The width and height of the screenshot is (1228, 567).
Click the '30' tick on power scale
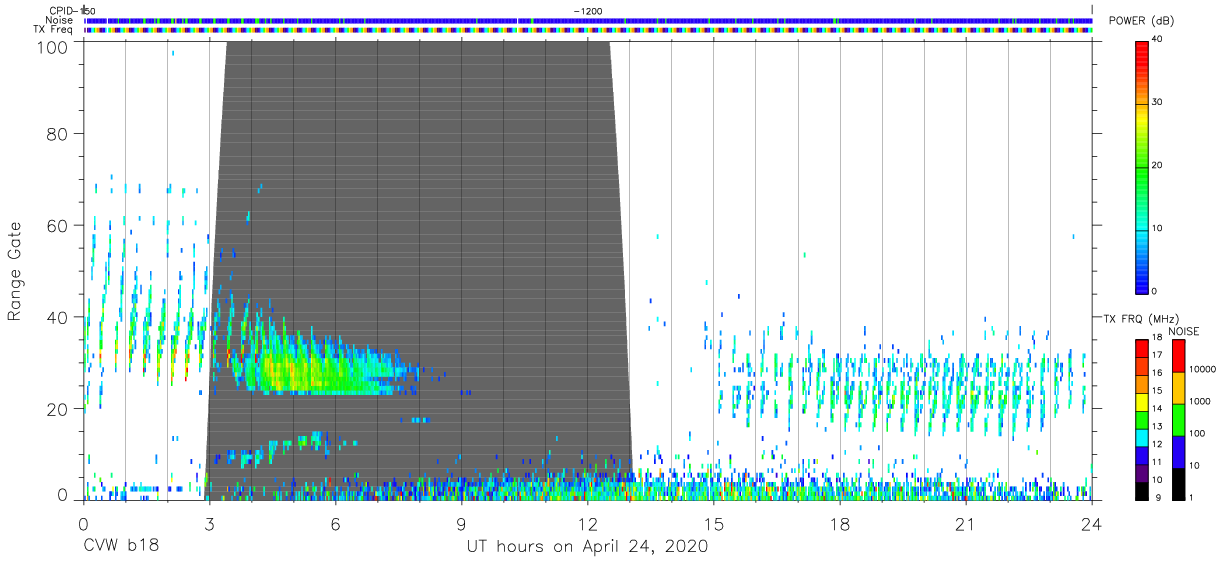tap(1157, 103)
